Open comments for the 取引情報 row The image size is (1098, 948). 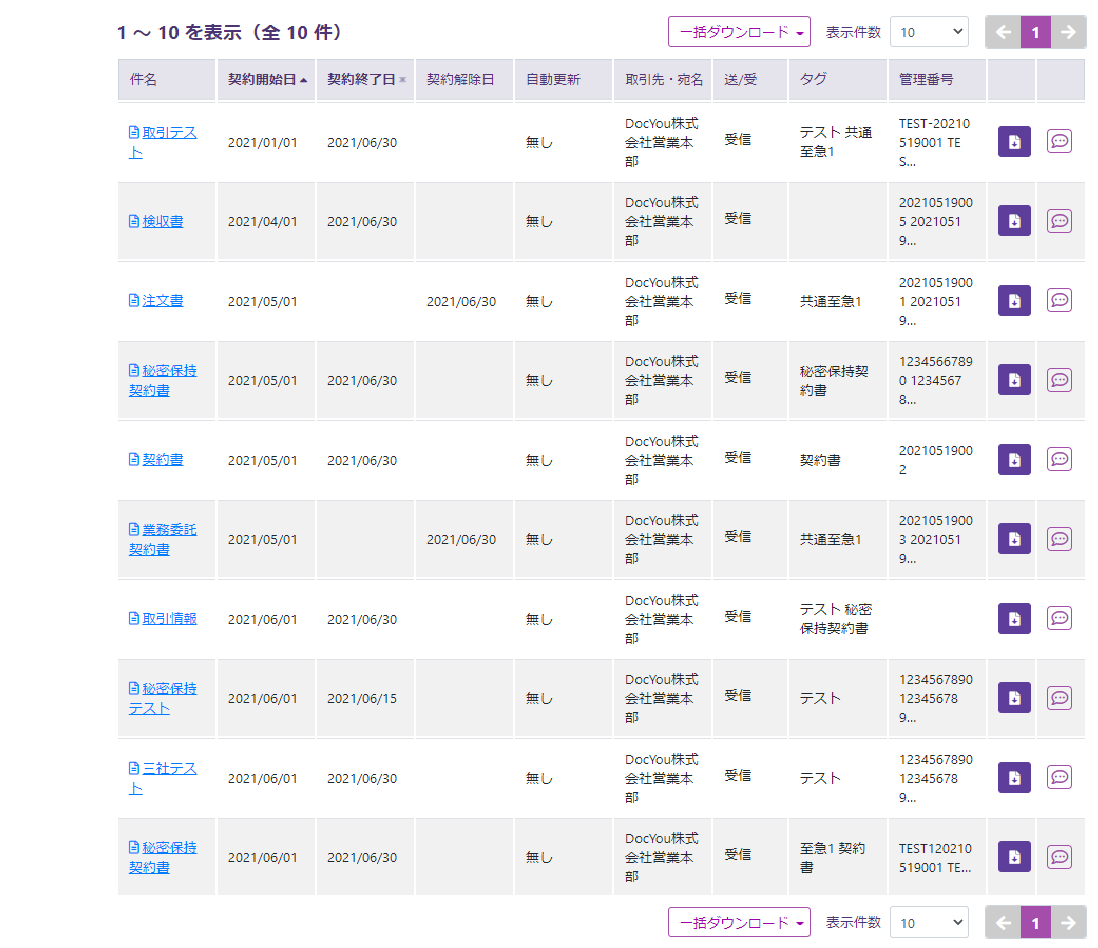click(x=1059, y=618)
